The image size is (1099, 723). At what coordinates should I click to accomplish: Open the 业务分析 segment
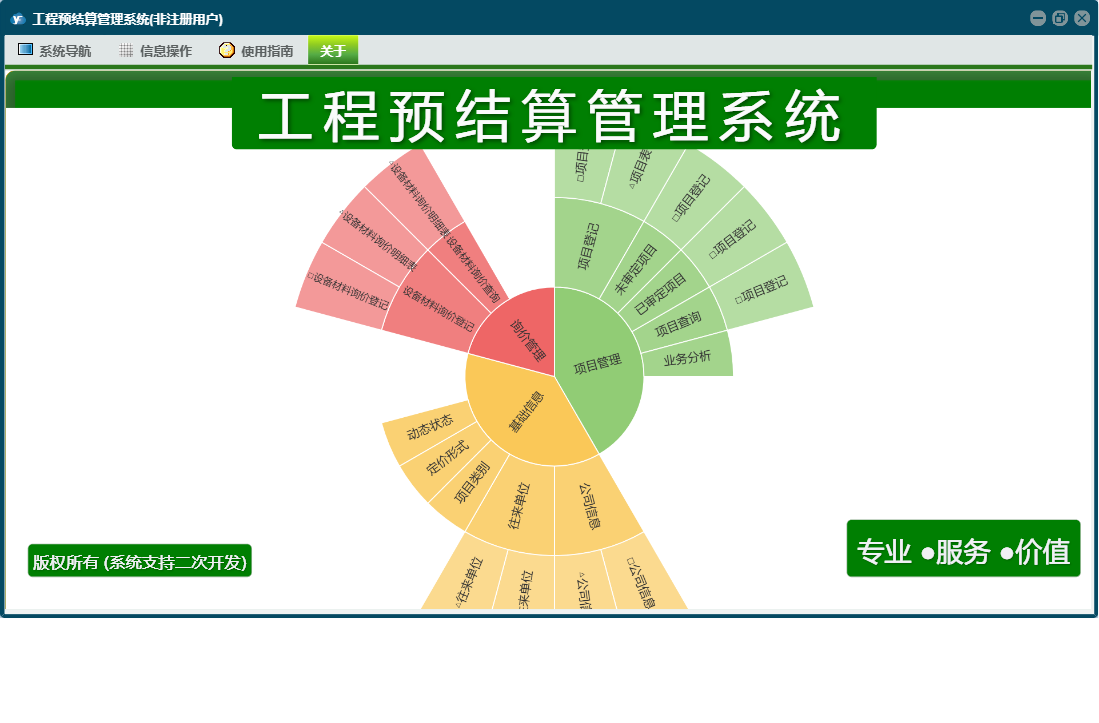point(687,357)
